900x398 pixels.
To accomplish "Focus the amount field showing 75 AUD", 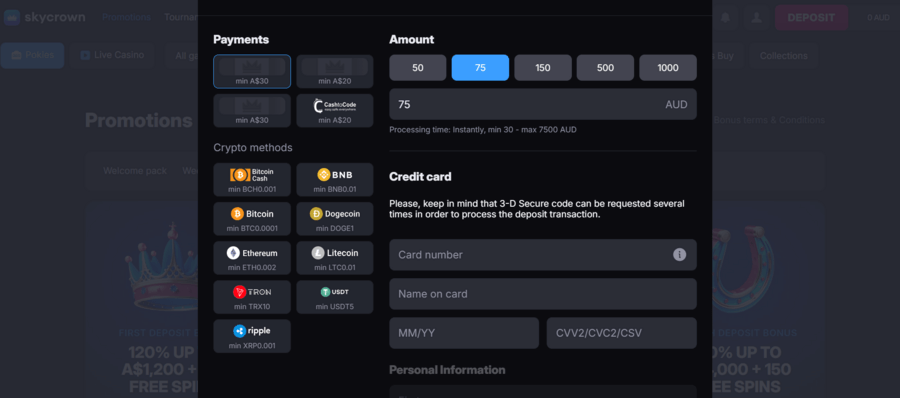I will 542,105.
